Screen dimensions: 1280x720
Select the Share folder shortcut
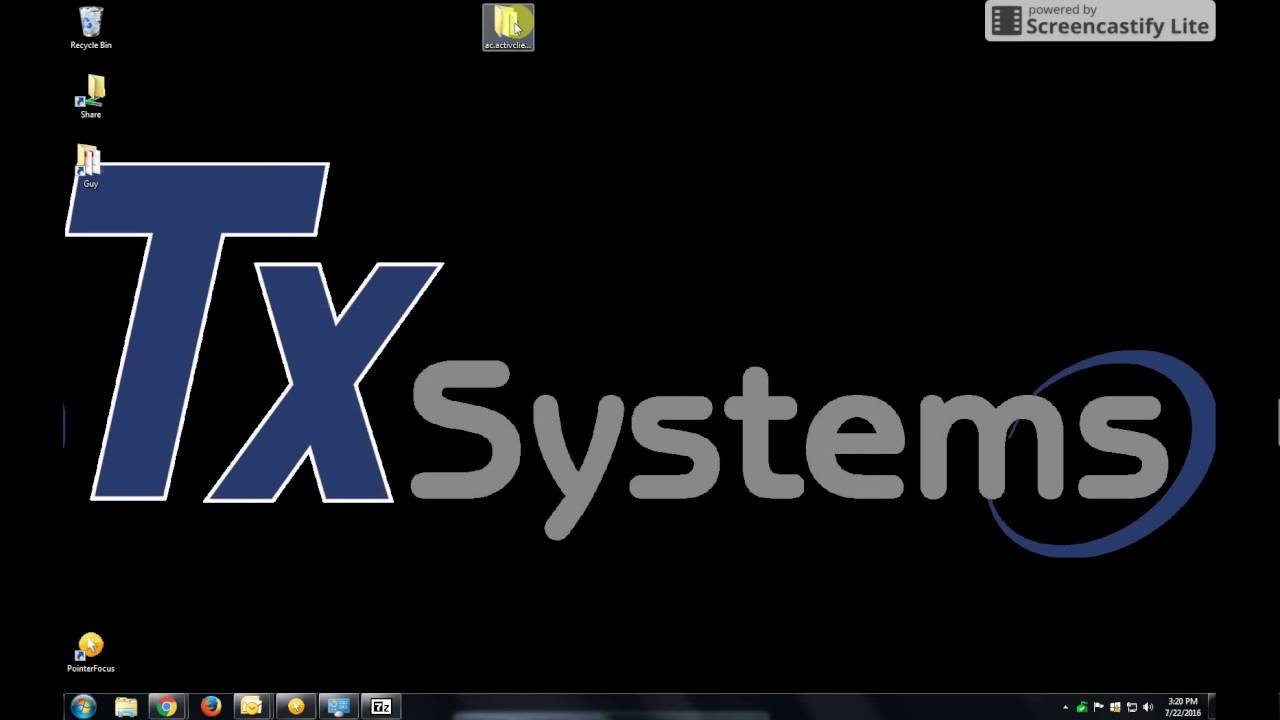(90, 97)
